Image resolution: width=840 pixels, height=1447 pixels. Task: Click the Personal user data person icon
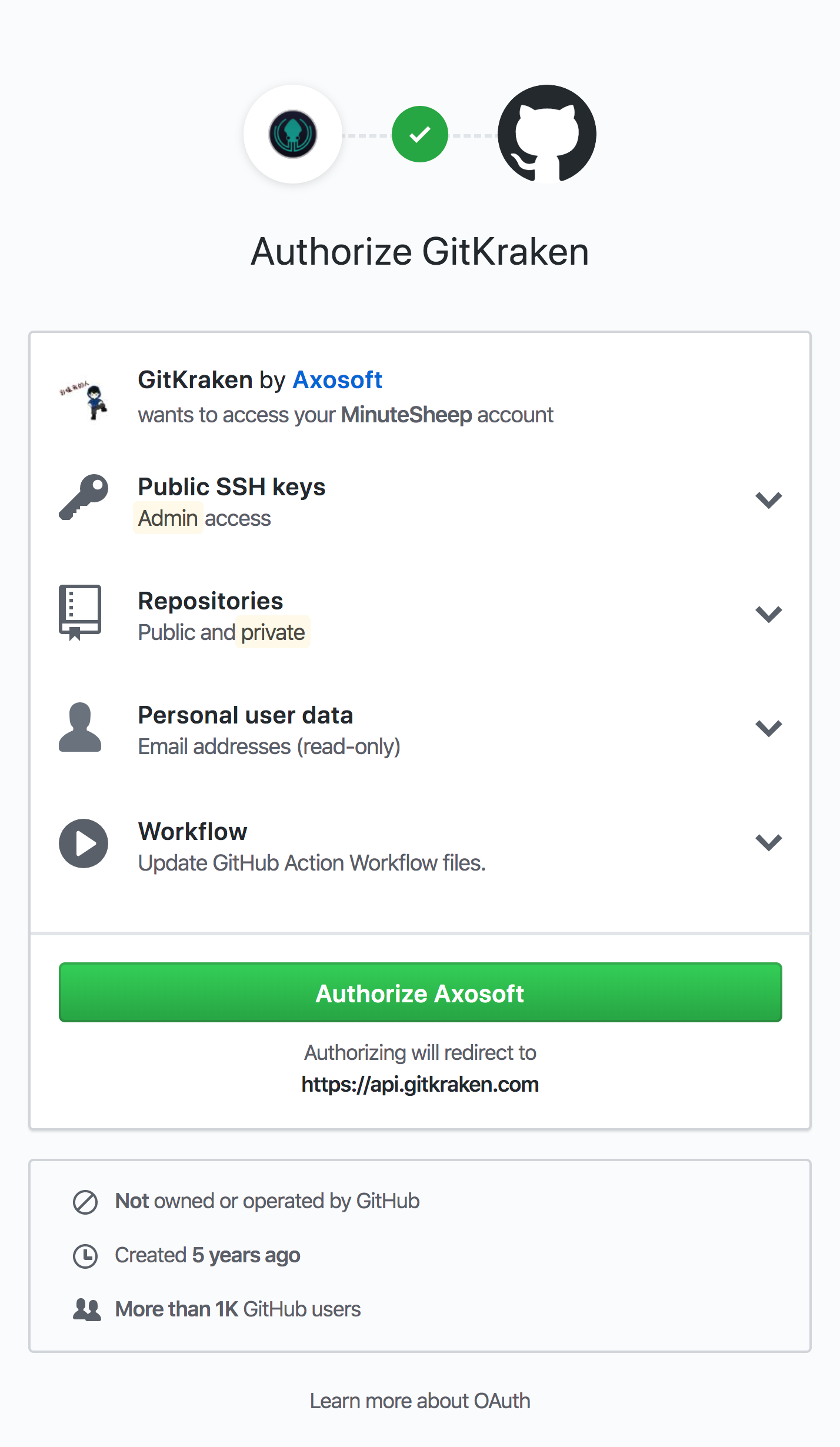click(80, 727)
